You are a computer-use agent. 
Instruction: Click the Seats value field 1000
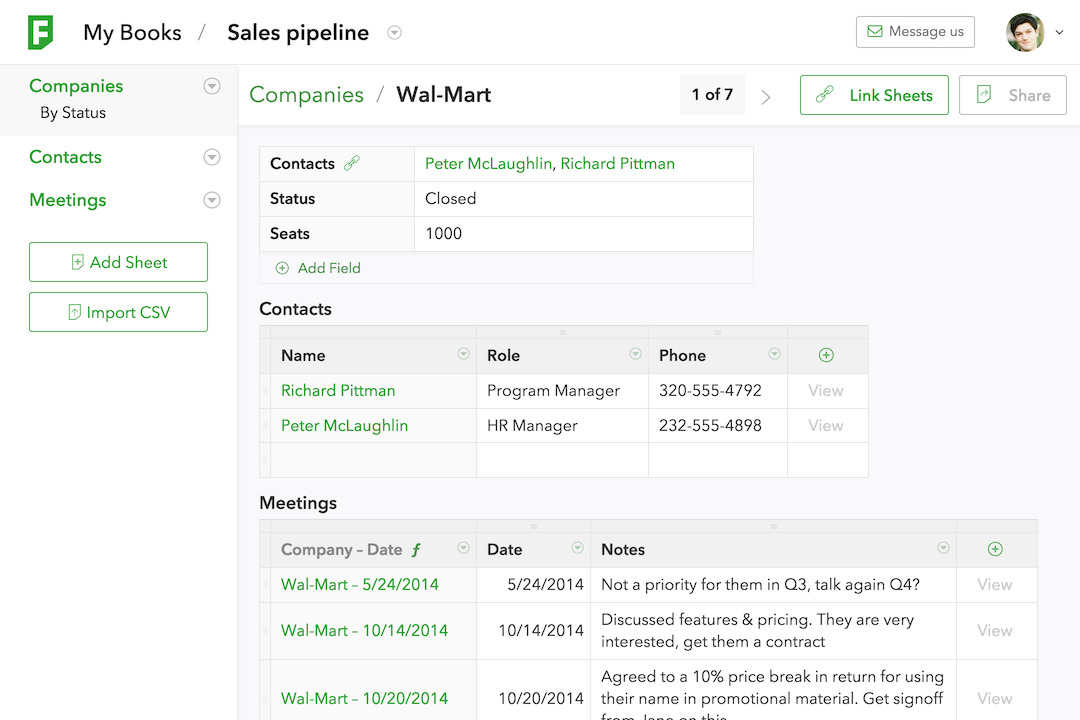click(583, 234)
